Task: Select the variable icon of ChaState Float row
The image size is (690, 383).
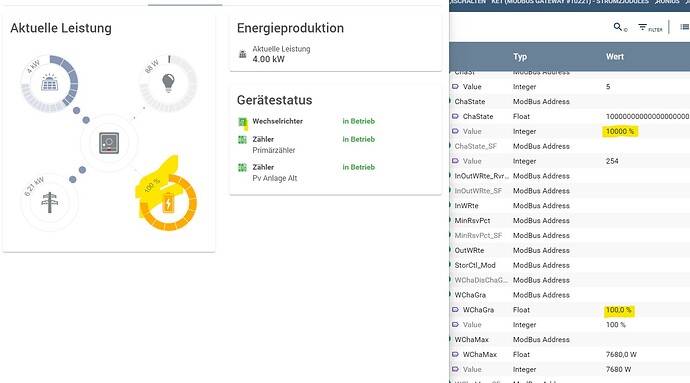Action: [455, 116]
